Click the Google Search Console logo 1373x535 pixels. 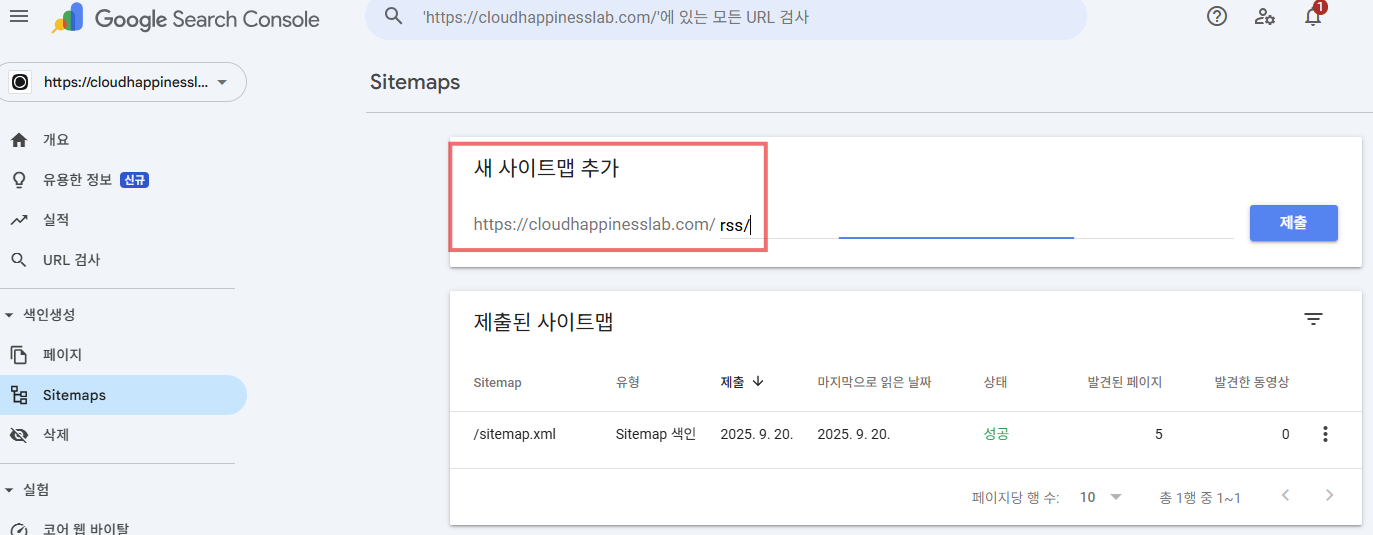[x=186, y=18]
